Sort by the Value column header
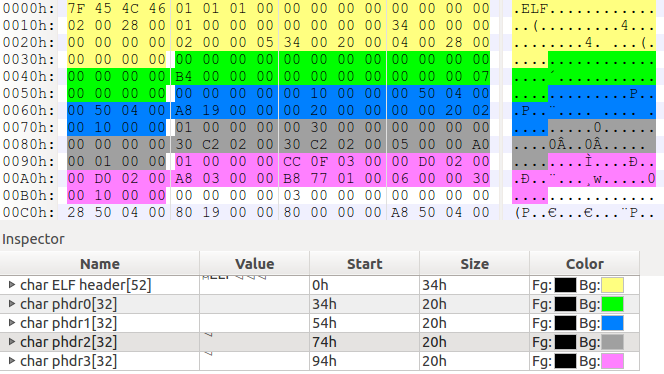The width and height of the screenshot is (664, 374). click(x=255, y=264)
